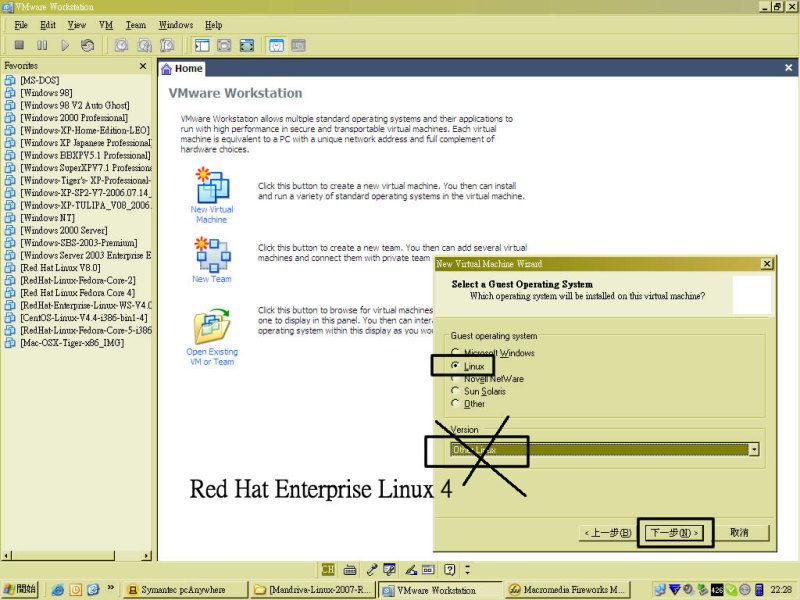Select the Other radio button

tap(455, 403)
